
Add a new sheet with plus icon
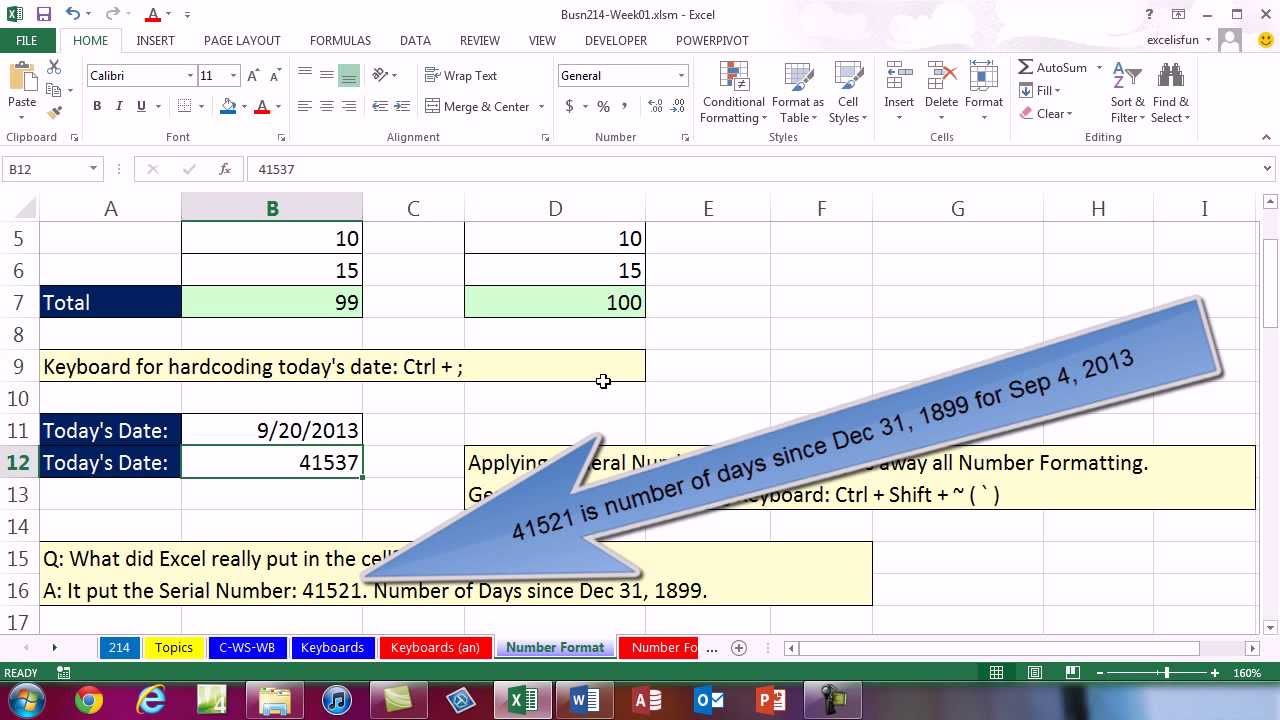(x=739, y=647)
